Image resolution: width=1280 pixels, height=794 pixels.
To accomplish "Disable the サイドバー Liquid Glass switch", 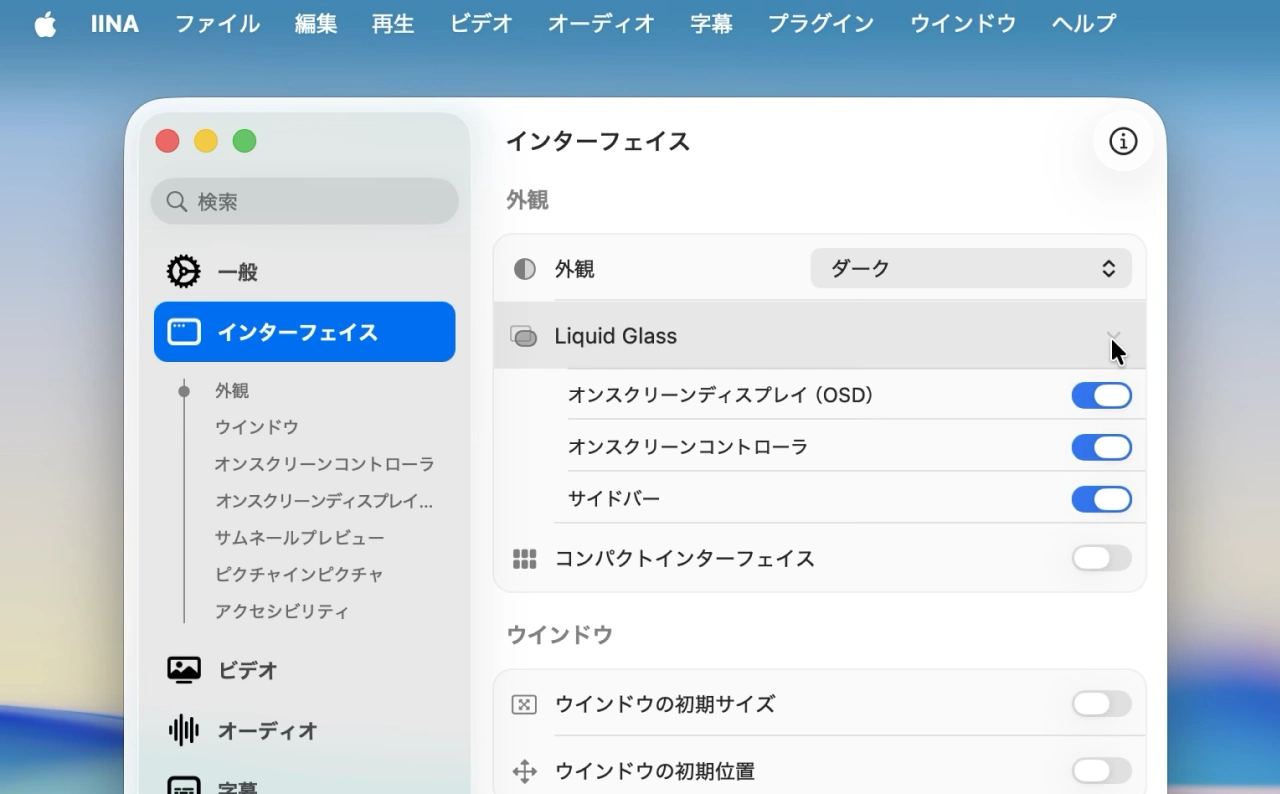I will coord(1102,499).
